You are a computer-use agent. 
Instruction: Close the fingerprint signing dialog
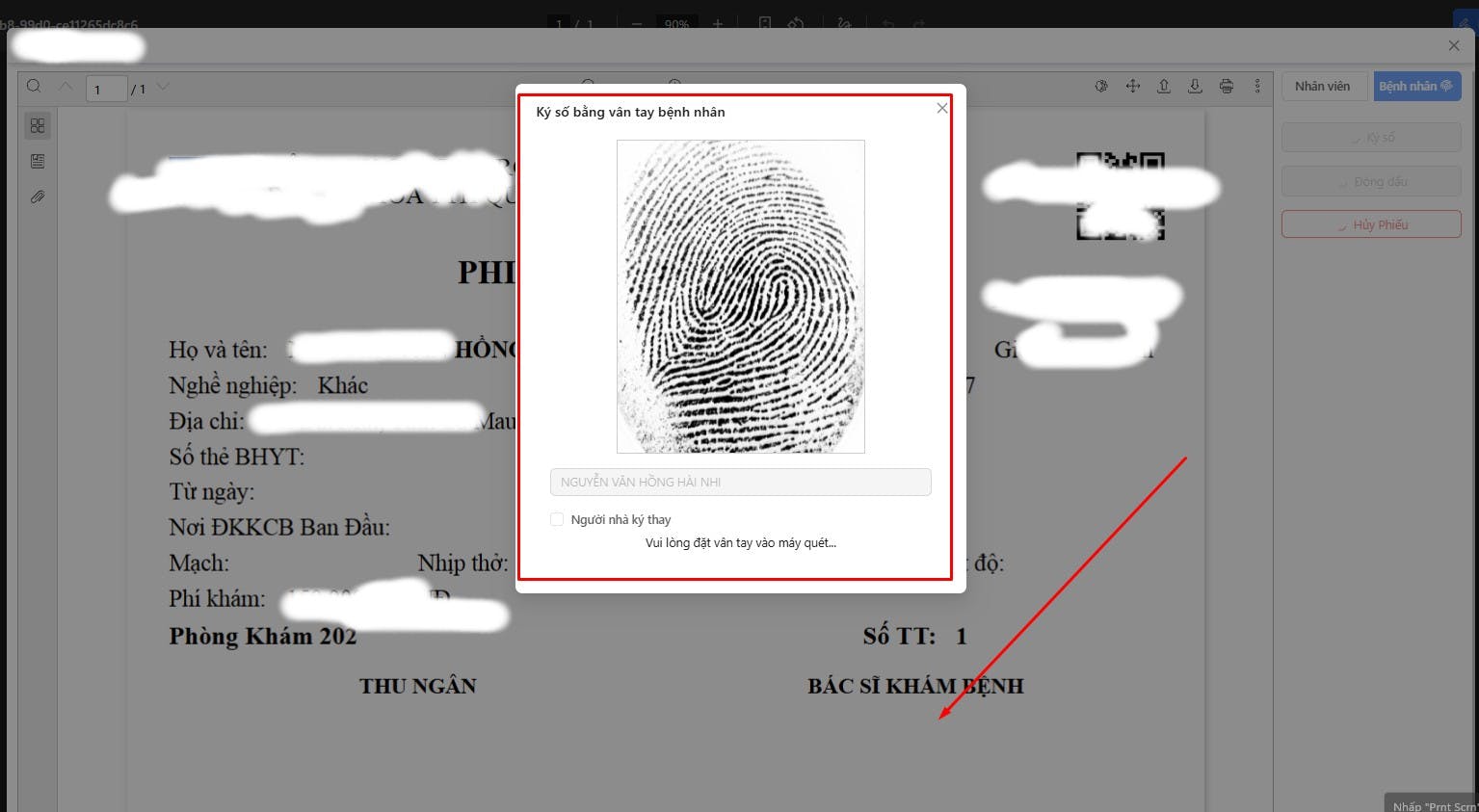tap(942, 108)
